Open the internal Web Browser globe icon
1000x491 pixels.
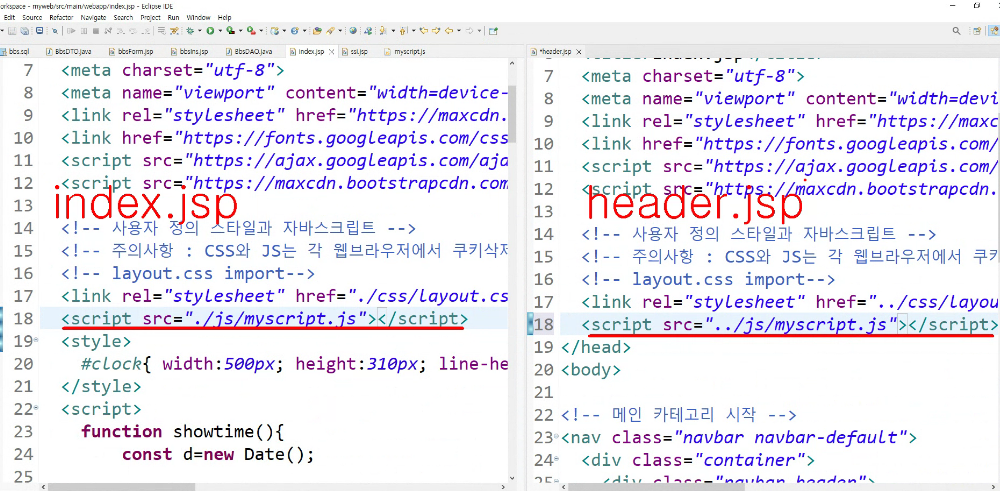(x=353, y=30)
